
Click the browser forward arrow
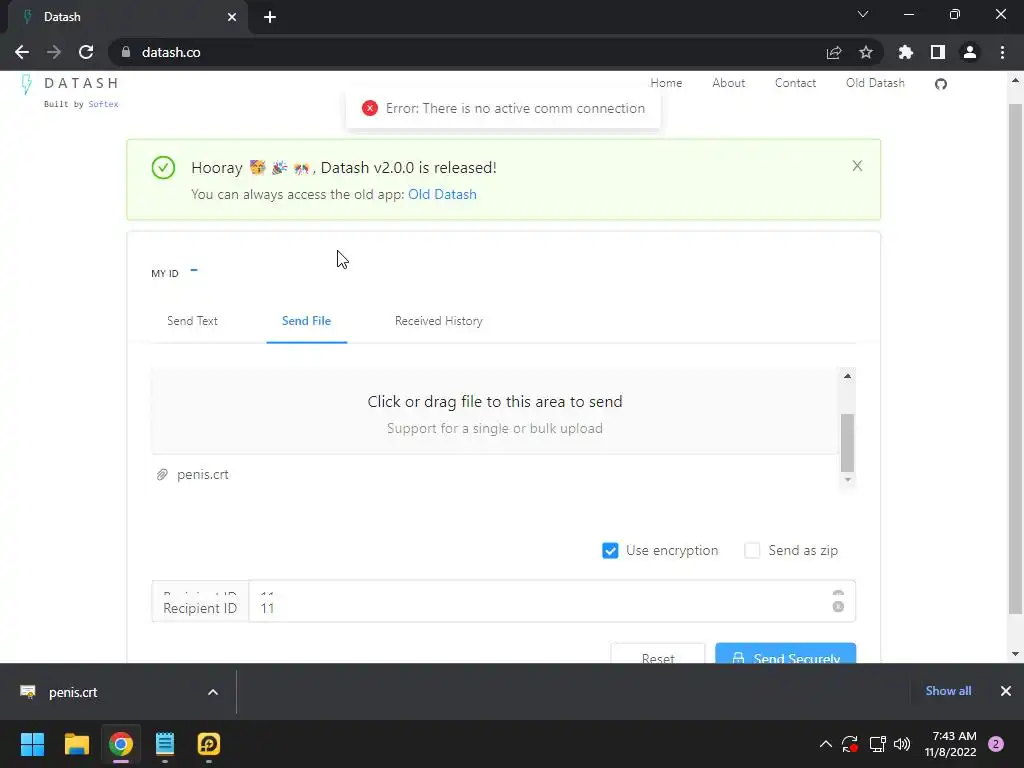tap(54, 52)
